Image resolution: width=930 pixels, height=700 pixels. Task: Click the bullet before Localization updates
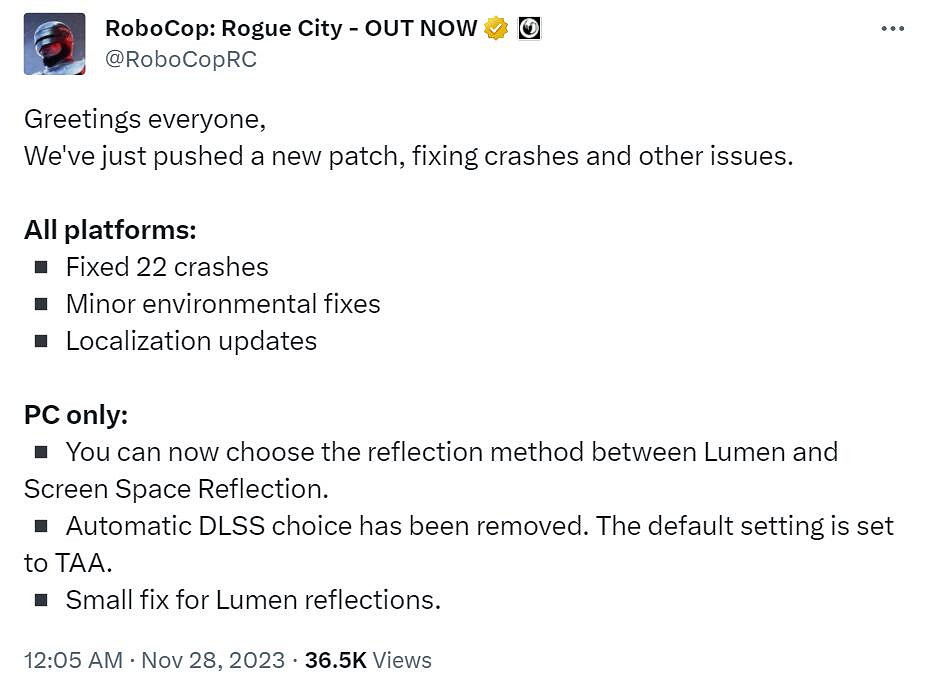point(41,341)
